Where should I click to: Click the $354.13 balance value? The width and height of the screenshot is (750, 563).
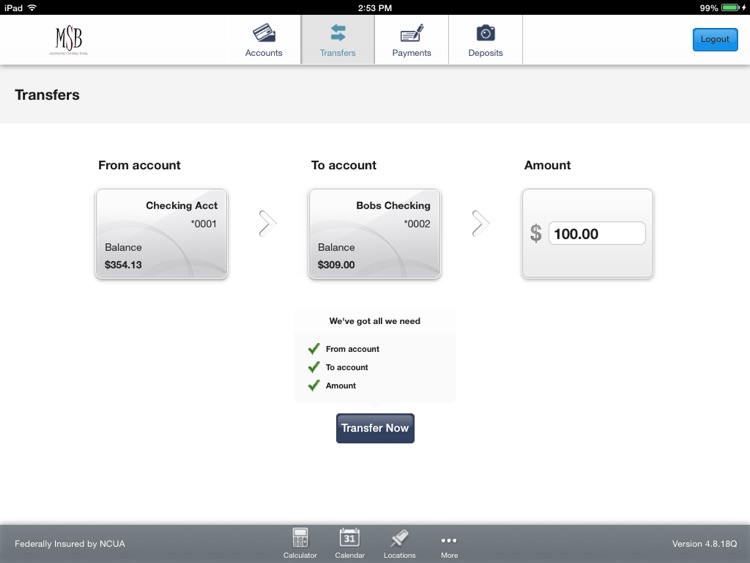tap(123, 265)
